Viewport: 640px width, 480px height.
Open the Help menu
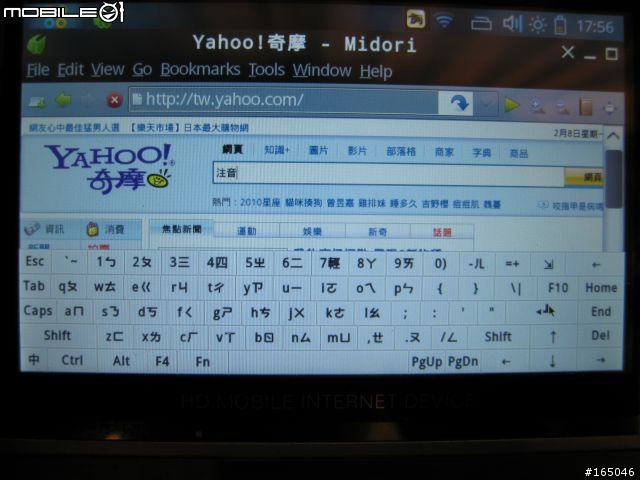tap(376, 72)
